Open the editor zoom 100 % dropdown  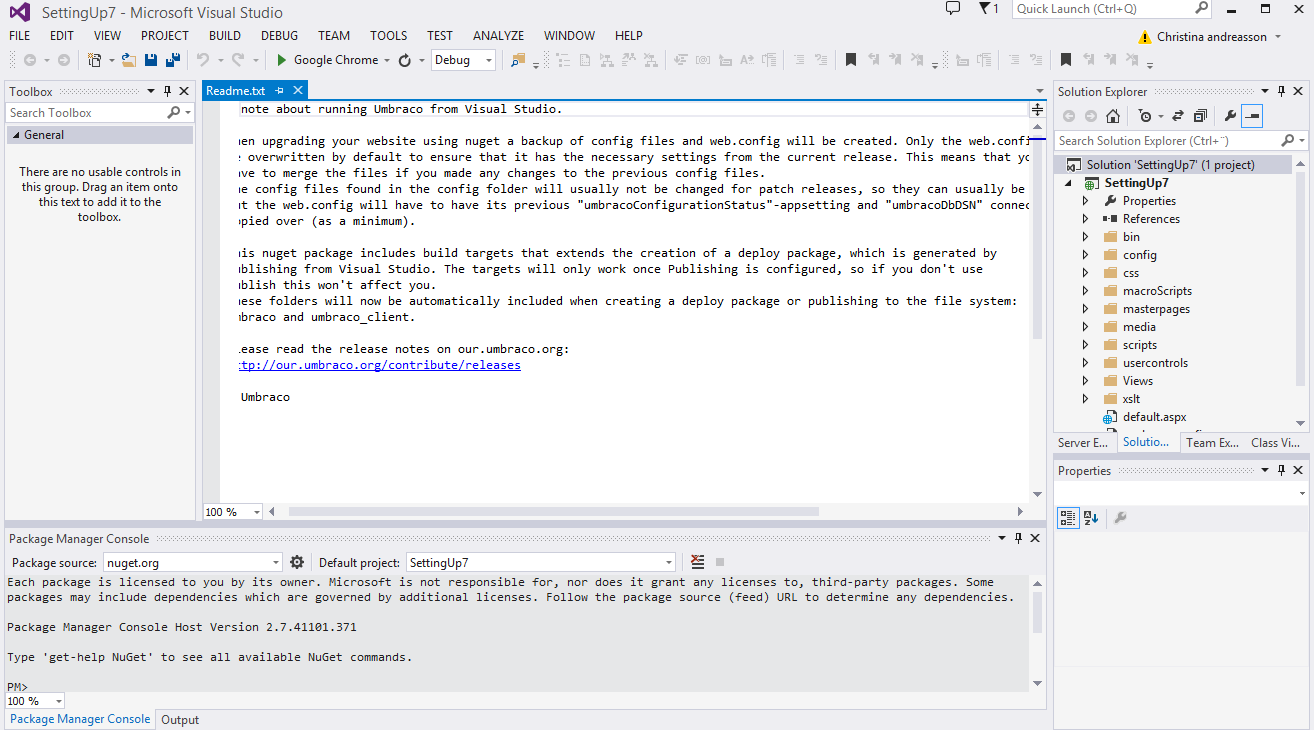pos(257,512)
